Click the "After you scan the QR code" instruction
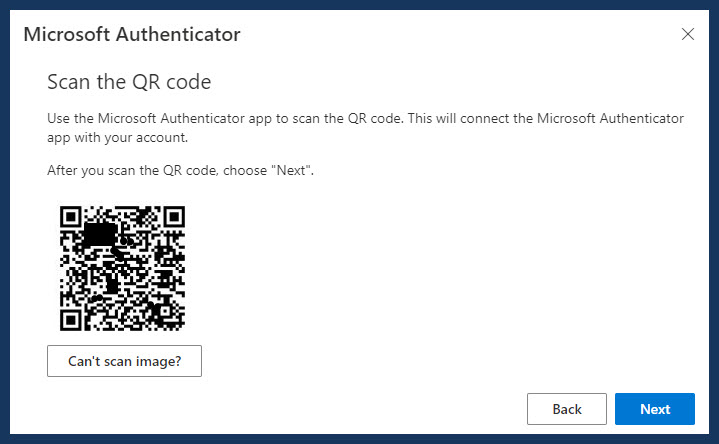 180,170
